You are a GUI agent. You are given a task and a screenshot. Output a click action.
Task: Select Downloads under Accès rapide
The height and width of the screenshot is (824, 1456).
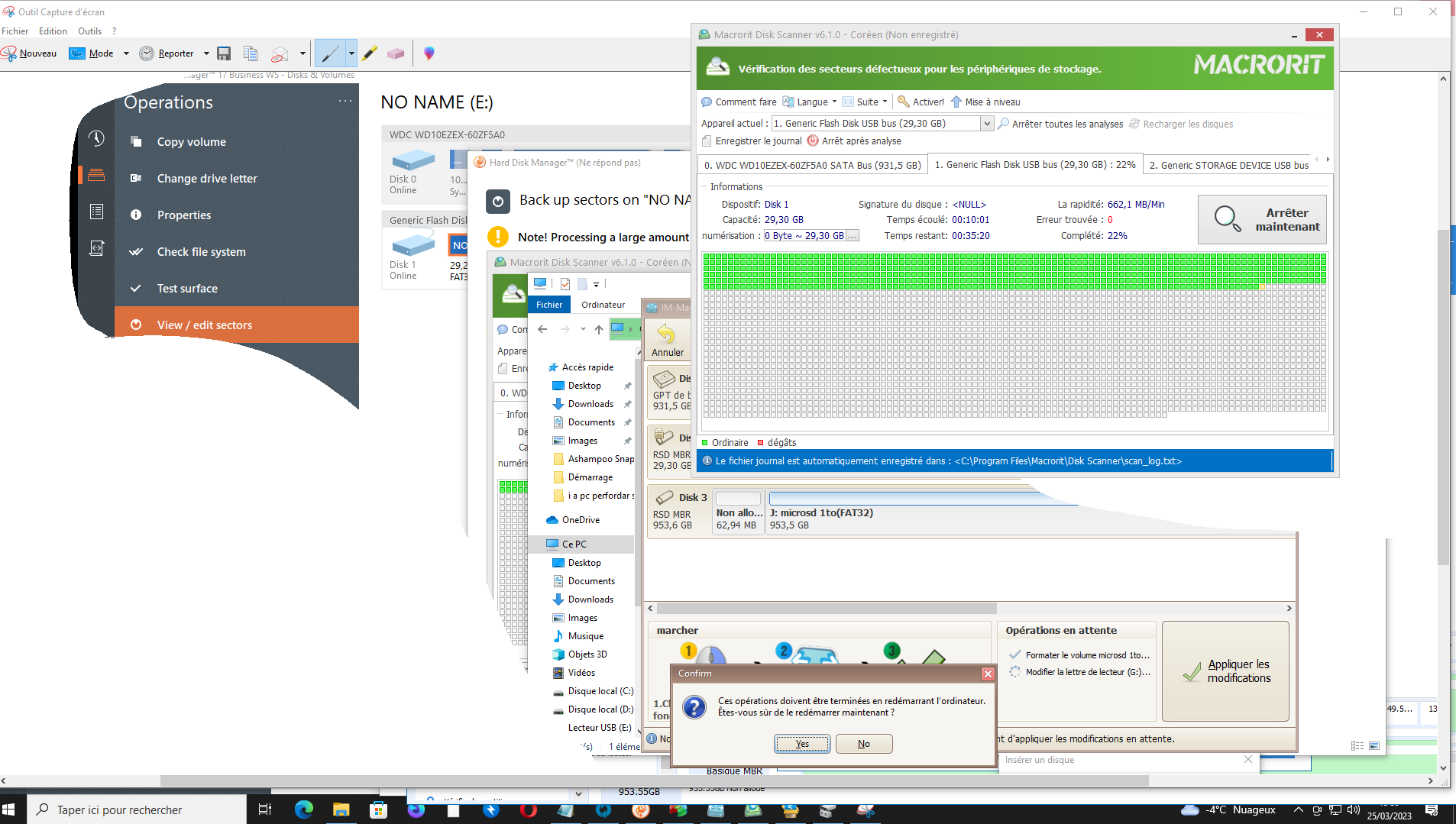pyautogui.click(x=590, y=404)
